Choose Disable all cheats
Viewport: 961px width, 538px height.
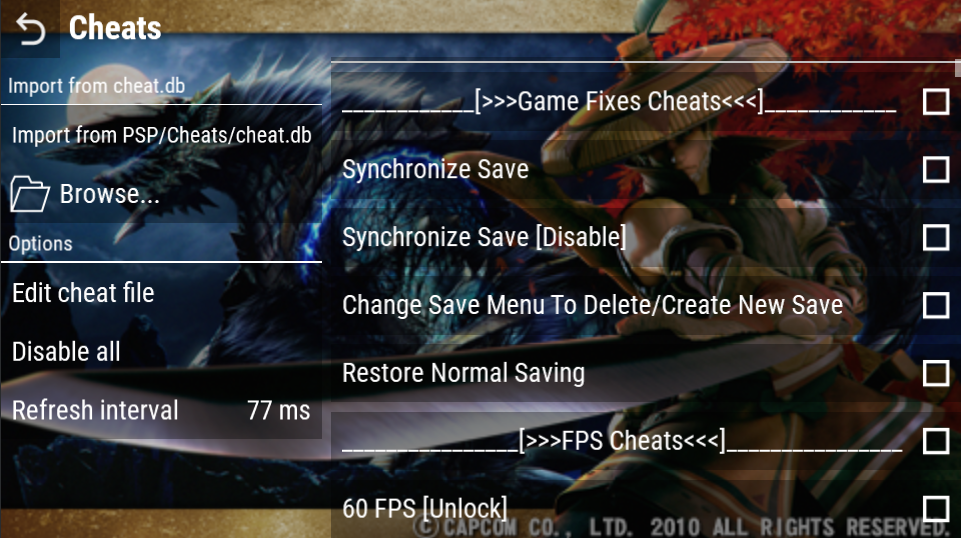[161, 352]
